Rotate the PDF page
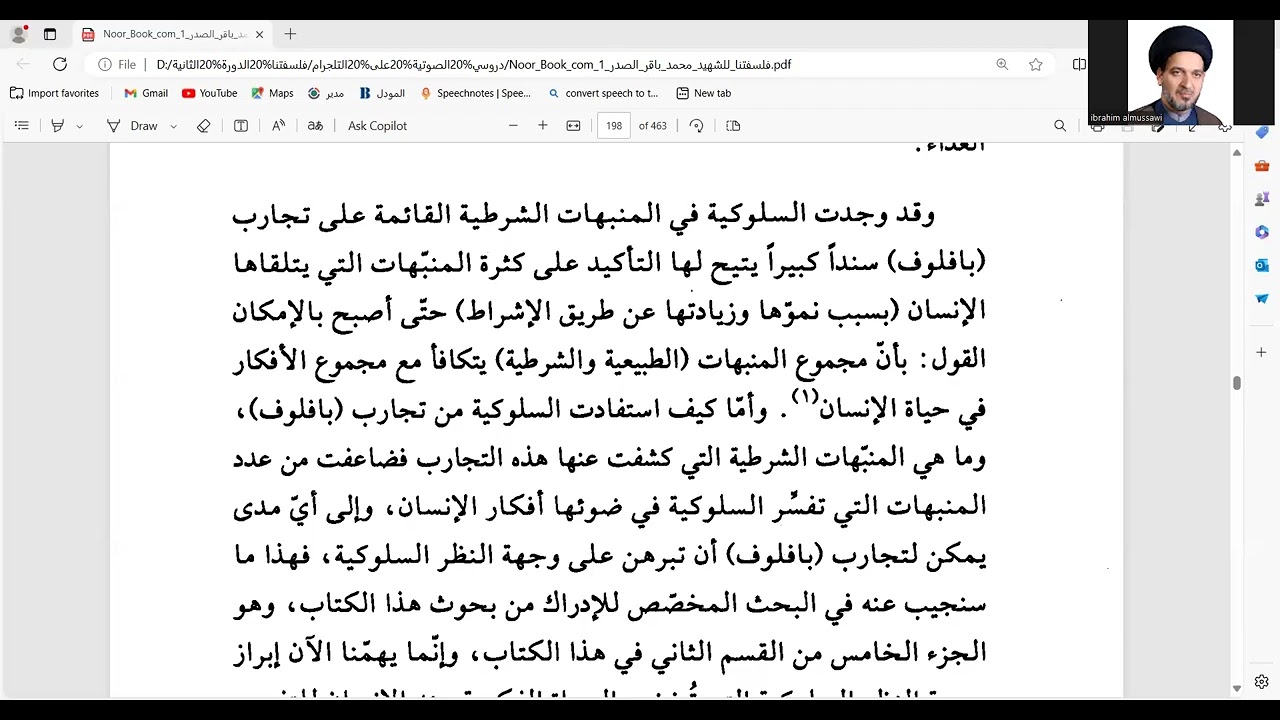 tap(697, 126)
